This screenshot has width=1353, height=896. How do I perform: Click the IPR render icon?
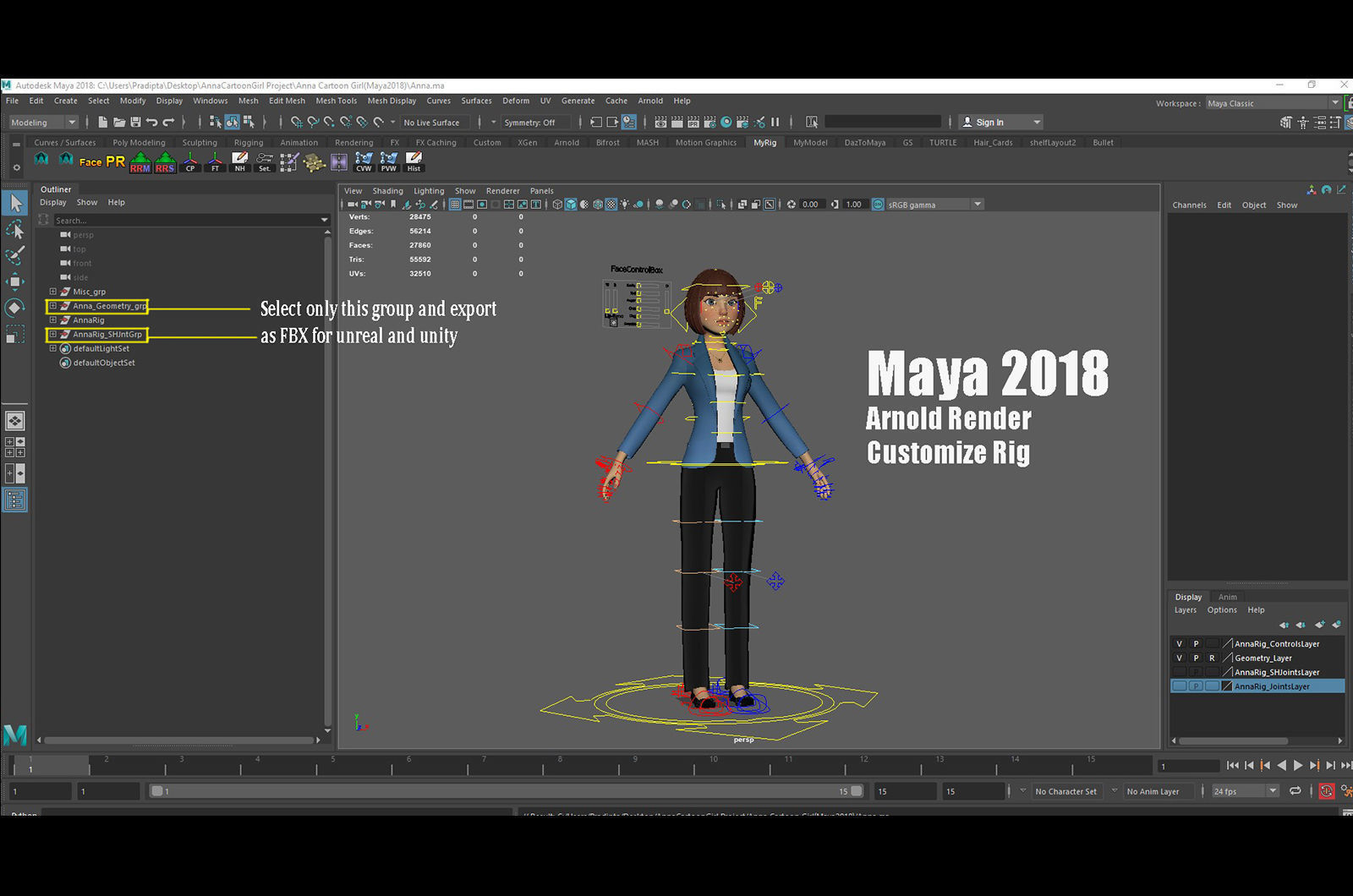693,123
